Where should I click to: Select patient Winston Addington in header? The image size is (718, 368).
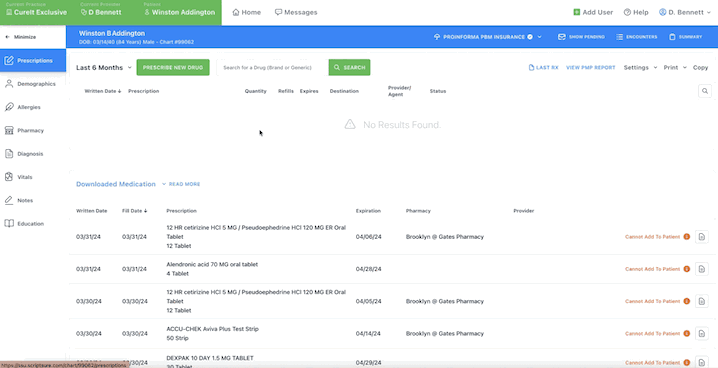point(180,12)
